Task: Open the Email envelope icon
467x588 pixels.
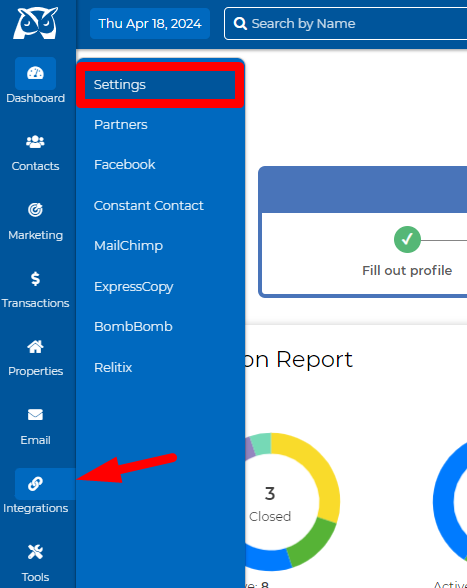Action: (x=35, y=415)
